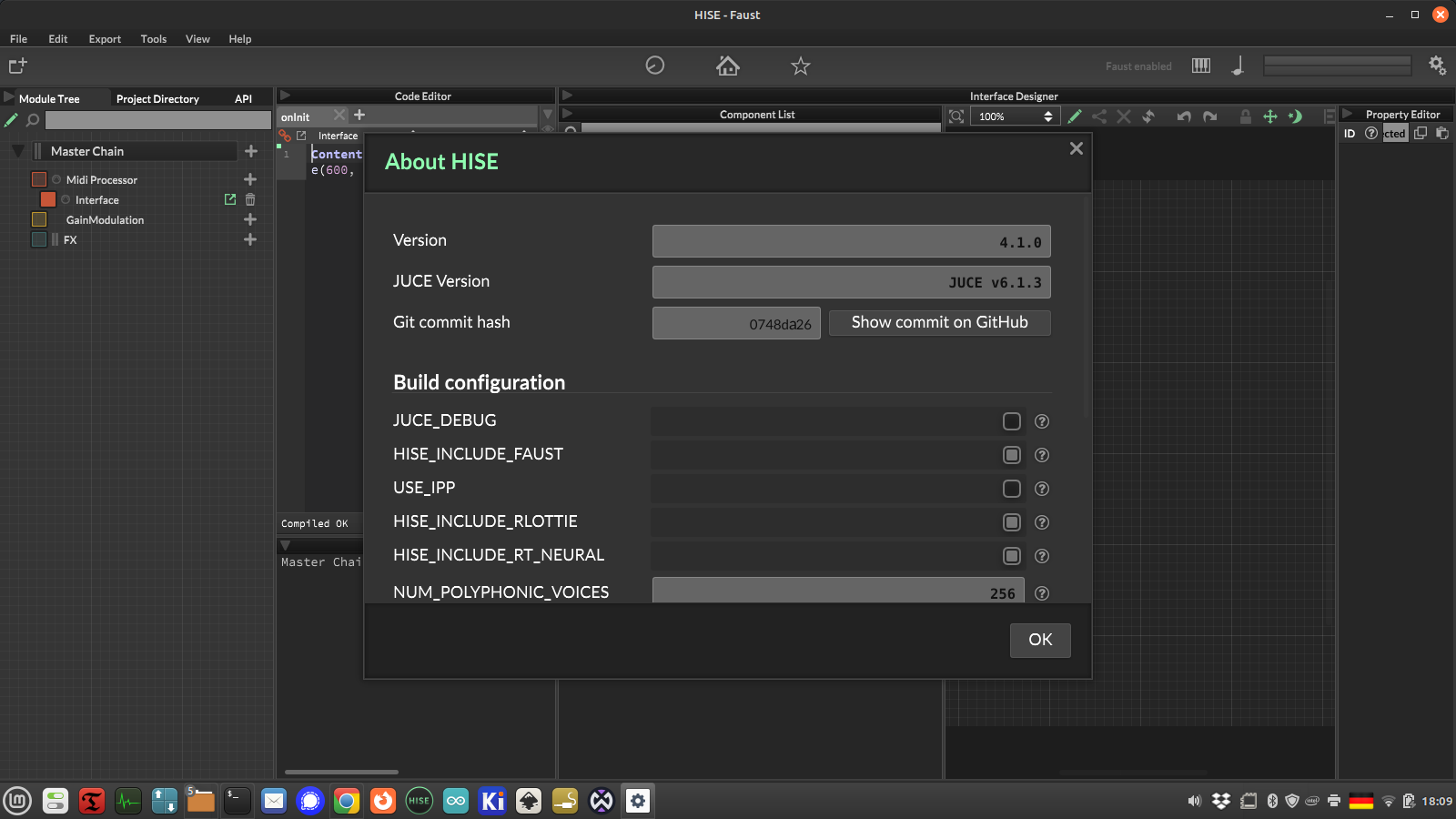Click the delete icon next to Interface module
Image resolution: width=1456 pixels, height=819 pixels.
point(250,199)
